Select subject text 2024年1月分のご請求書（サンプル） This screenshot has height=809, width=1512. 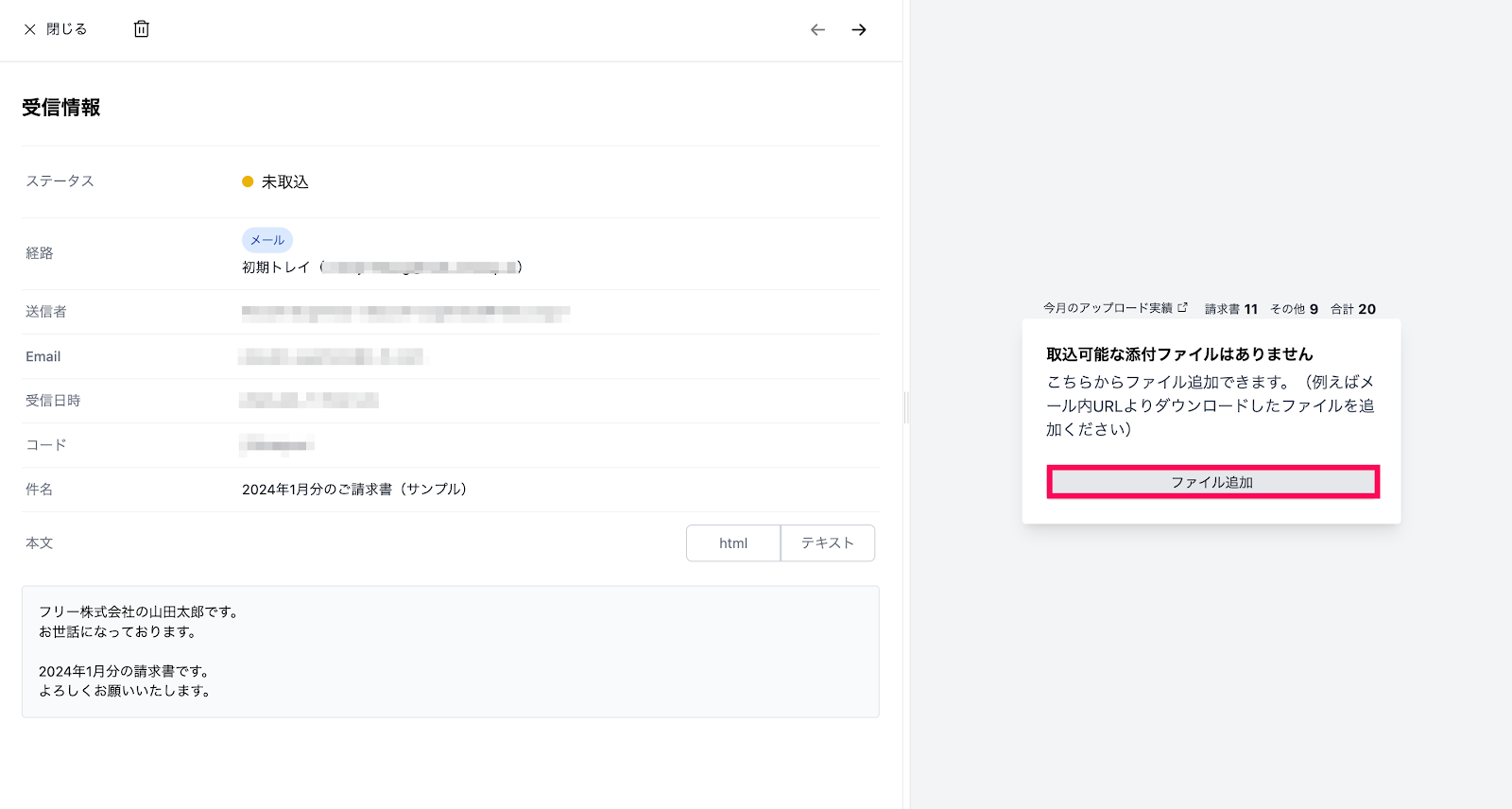click(354, 490)
